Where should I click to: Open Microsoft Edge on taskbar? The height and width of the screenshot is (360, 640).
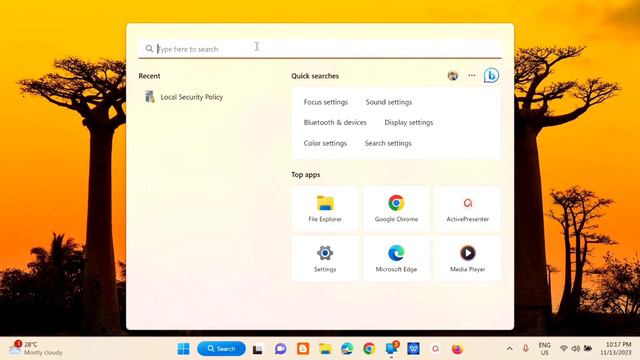pos(347,349)
